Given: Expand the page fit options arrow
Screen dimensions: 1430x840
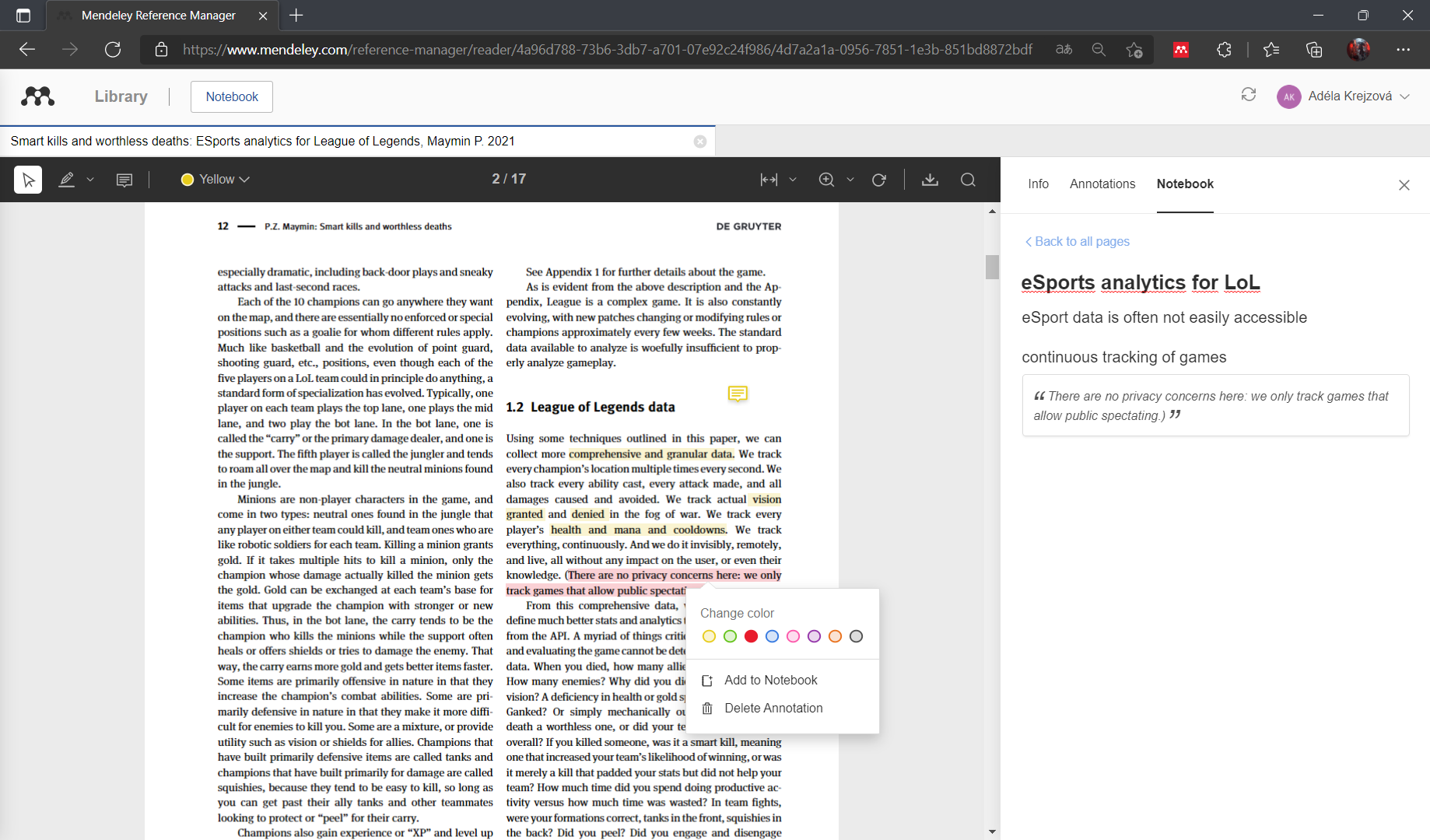Looking at the screenshot, I should point(793,180).
